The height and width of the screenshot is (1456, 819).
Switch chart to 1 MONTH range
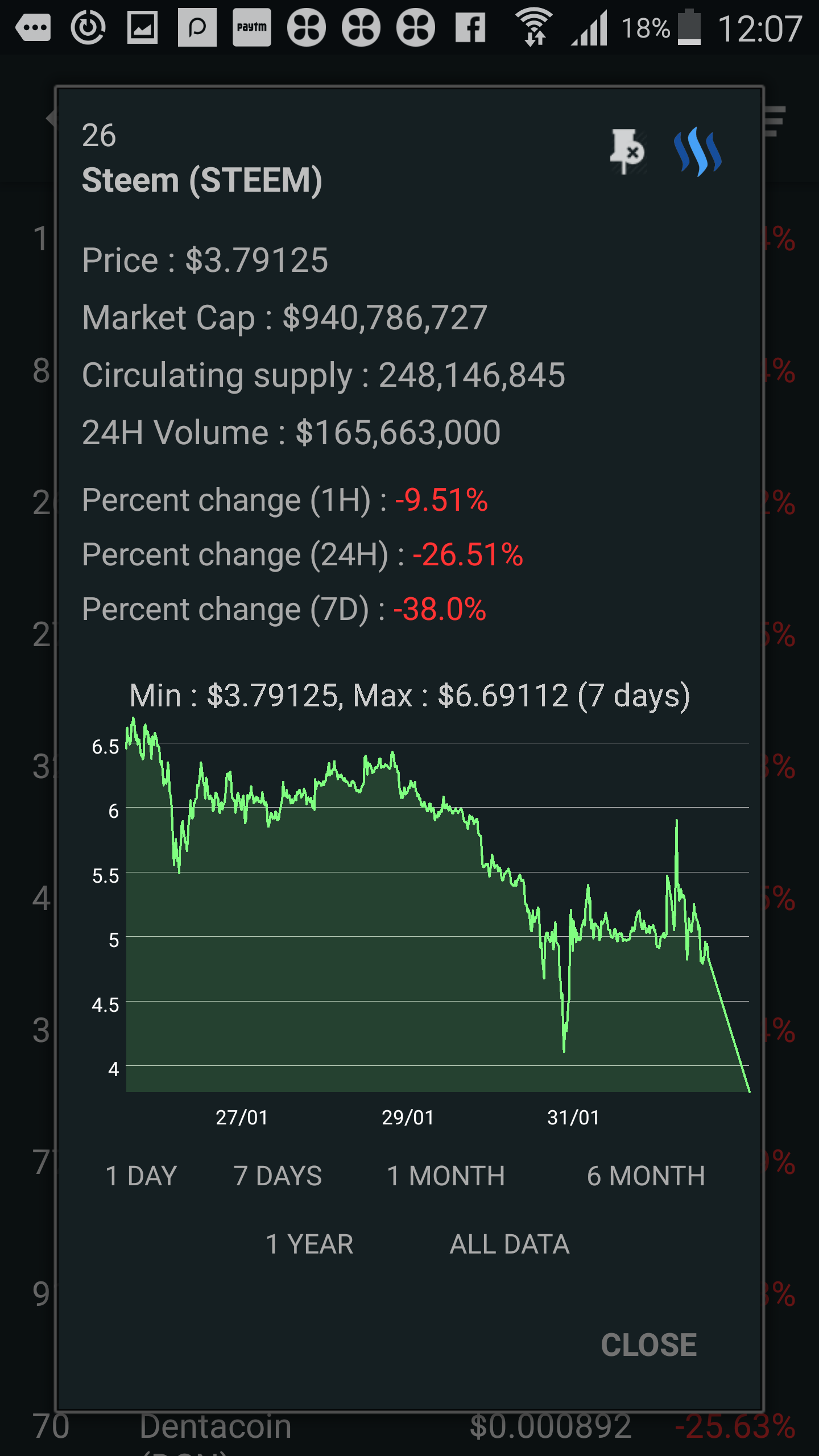(446, 1176)
